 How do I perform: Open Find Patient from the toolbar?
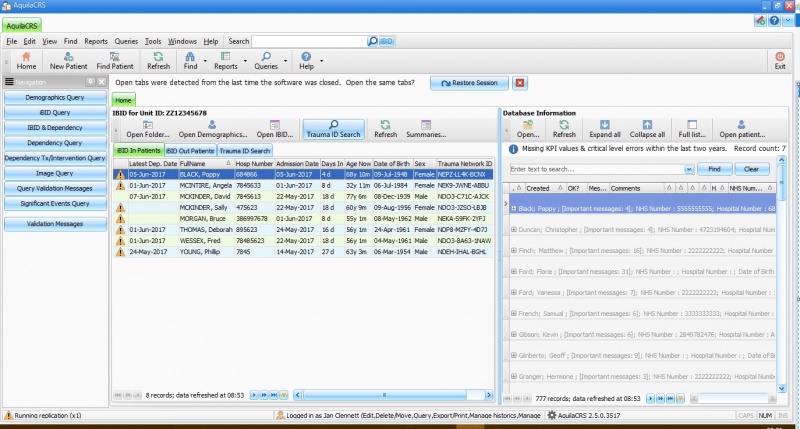pyautogui.click(x=115, y=60)
